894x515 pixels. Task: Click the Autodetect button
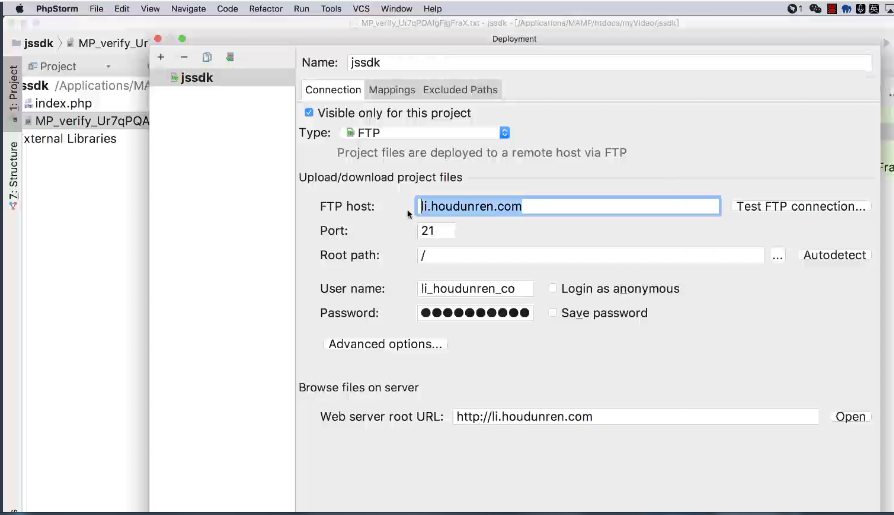click(834, 255)
